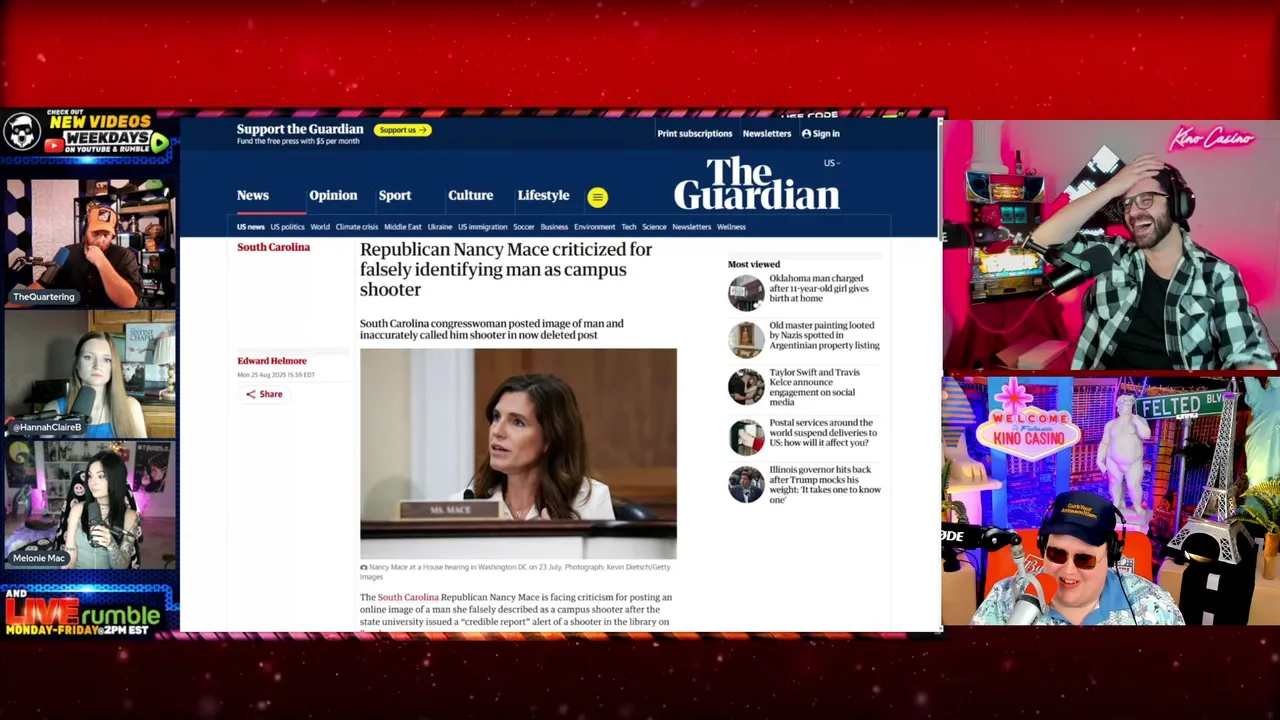The image size is (1280, 720).
Task: Select World subnav item
Action: 320,227
